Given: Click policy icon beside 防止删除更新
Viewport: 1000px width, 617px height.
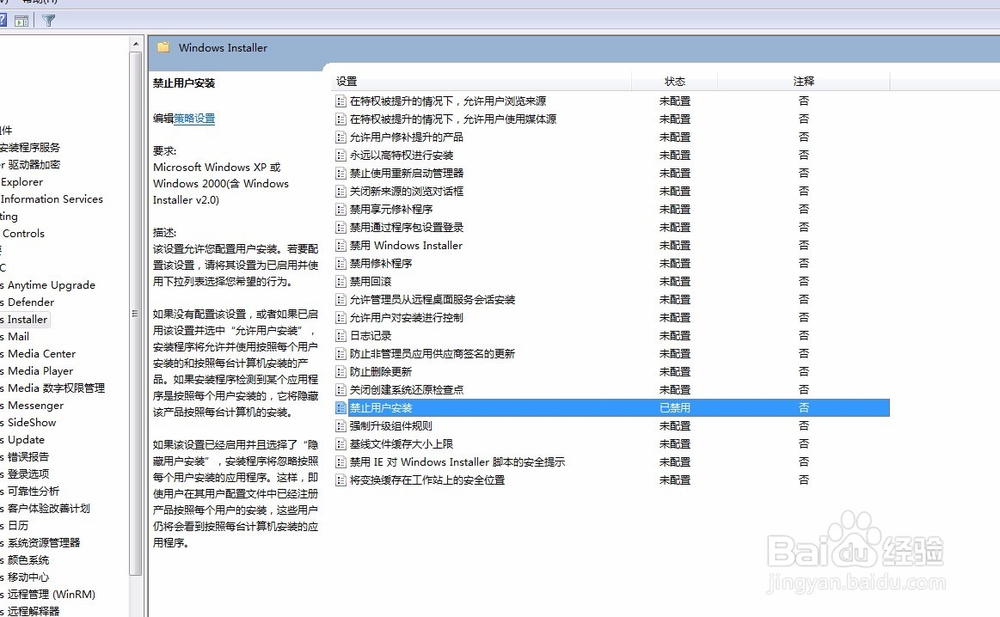Looking at the screenshot, I should point(341,371).
